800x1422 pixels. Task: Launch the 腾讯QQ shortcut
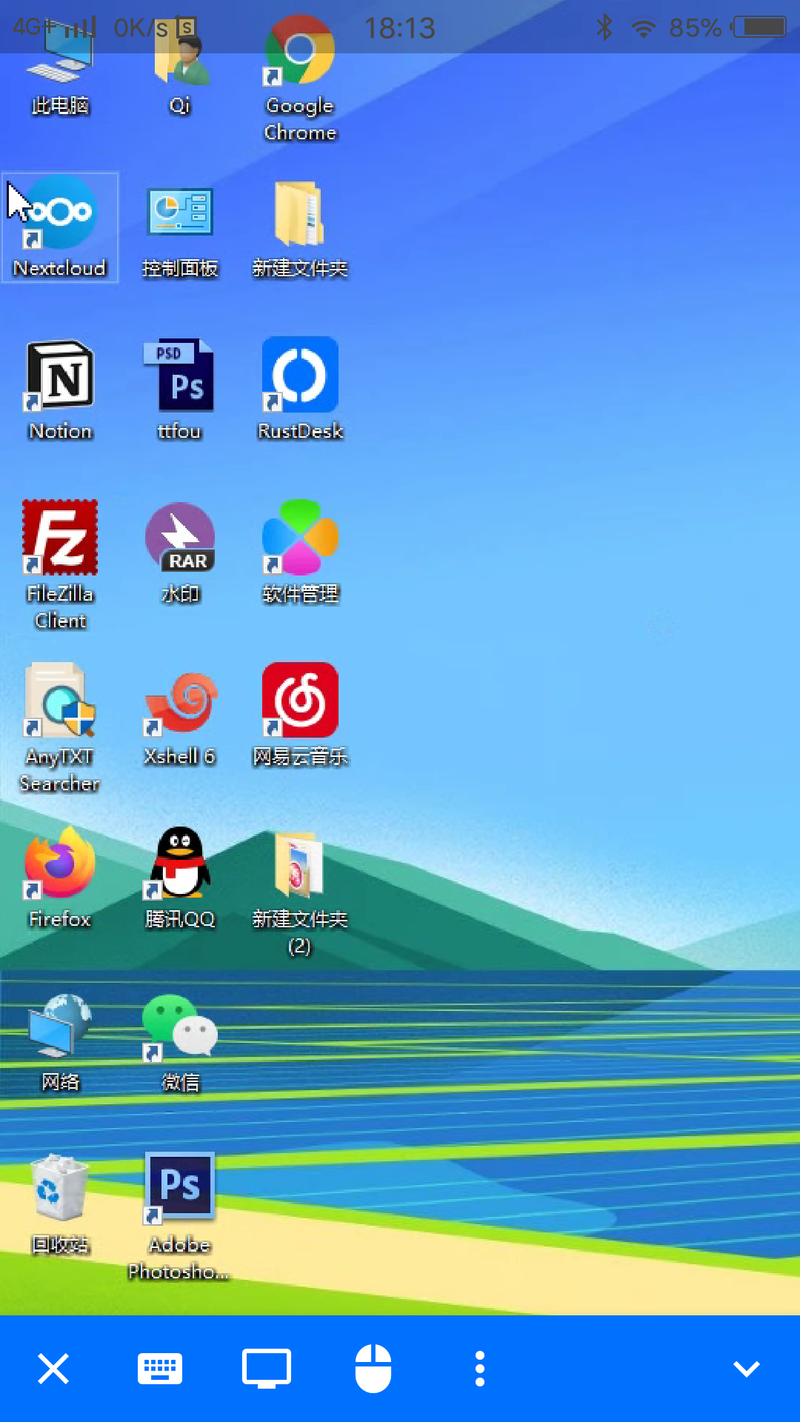(180, 878)
